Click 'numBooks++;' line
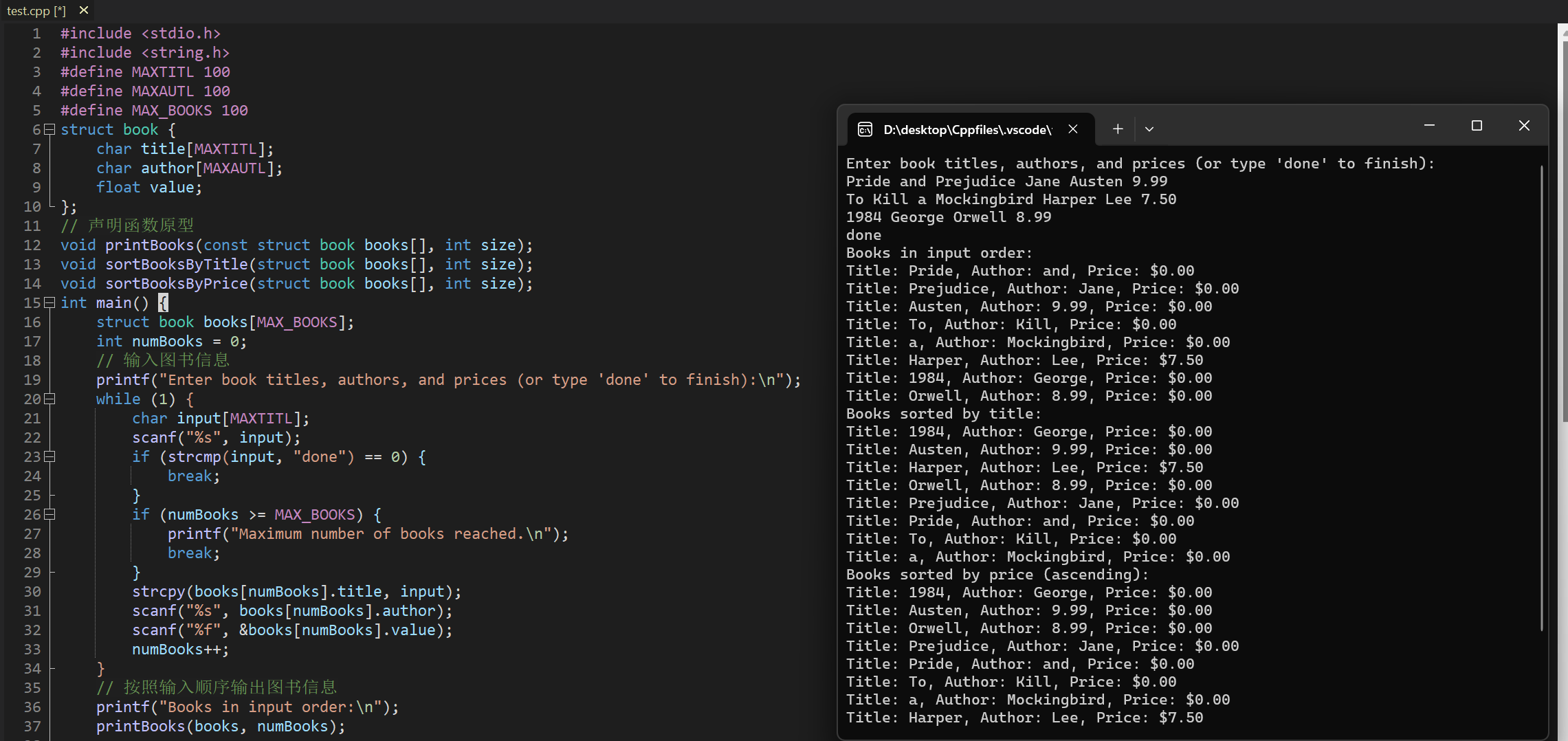Screen dimensions: 1568x741 point(181,649)
